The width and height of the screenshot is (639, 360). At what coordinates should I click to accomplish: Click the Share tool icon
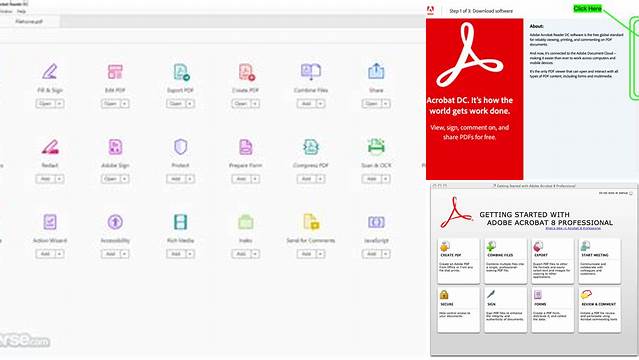[x=376, y=71]
